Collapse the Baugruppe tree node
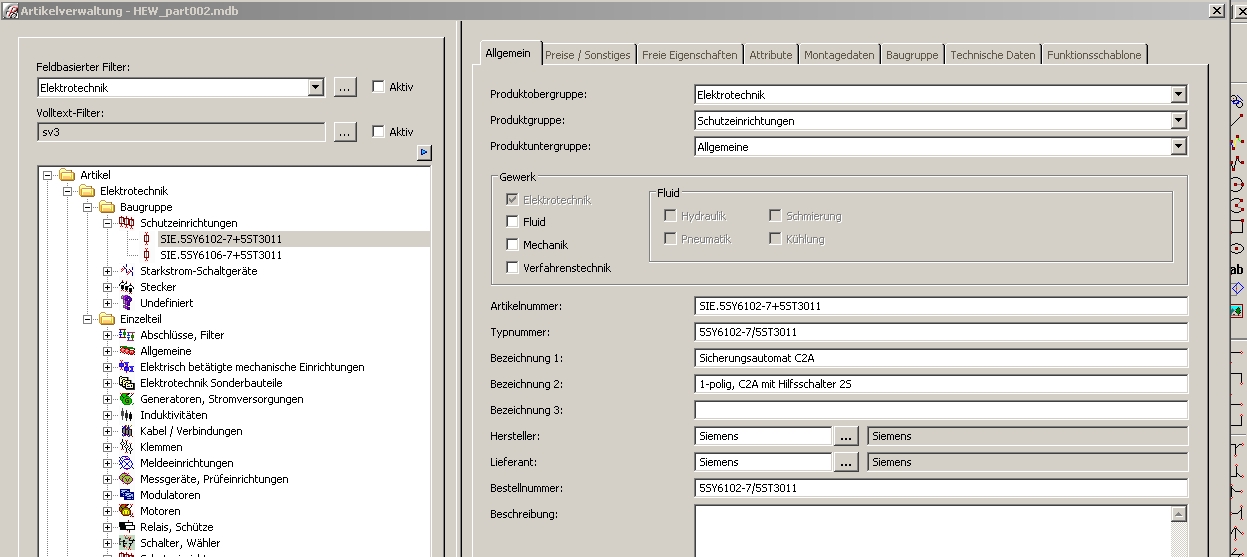Viewport: 1247px width, 557px height. click(87, 207)
